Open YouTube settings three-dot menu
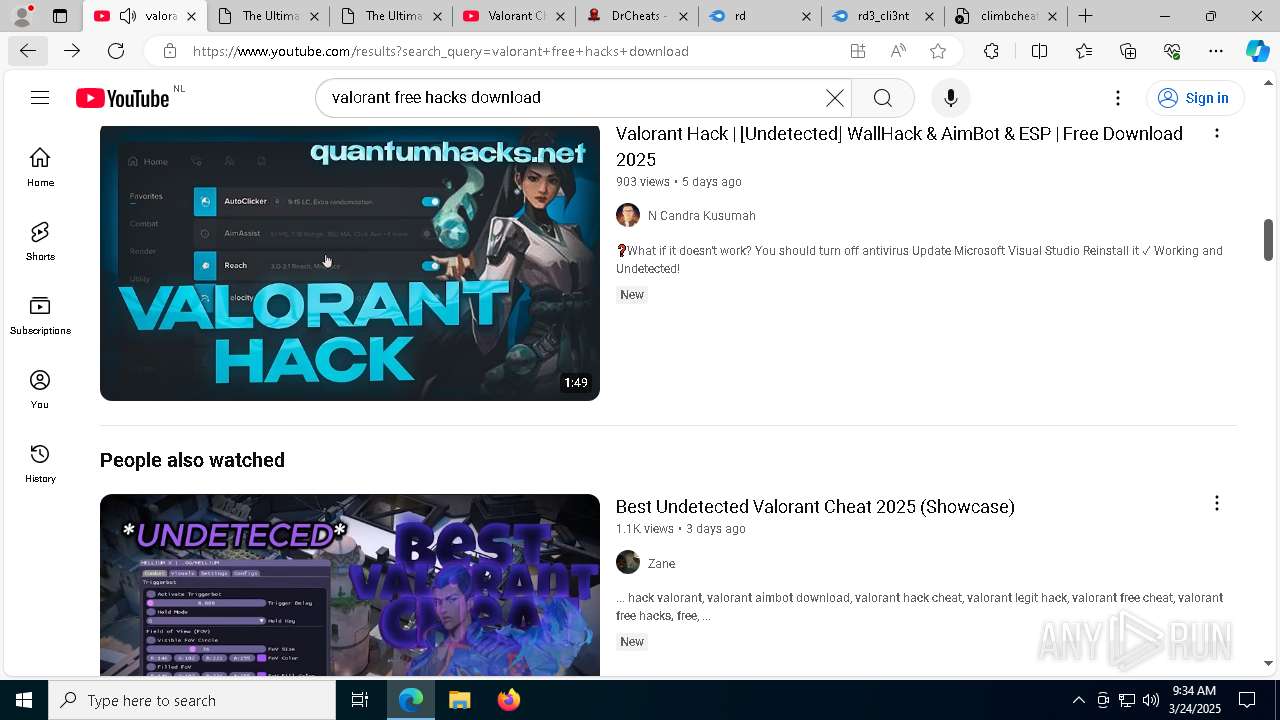Image resolution: width=1280 pixels, height=720 pixels. (x=1118, y=97)
